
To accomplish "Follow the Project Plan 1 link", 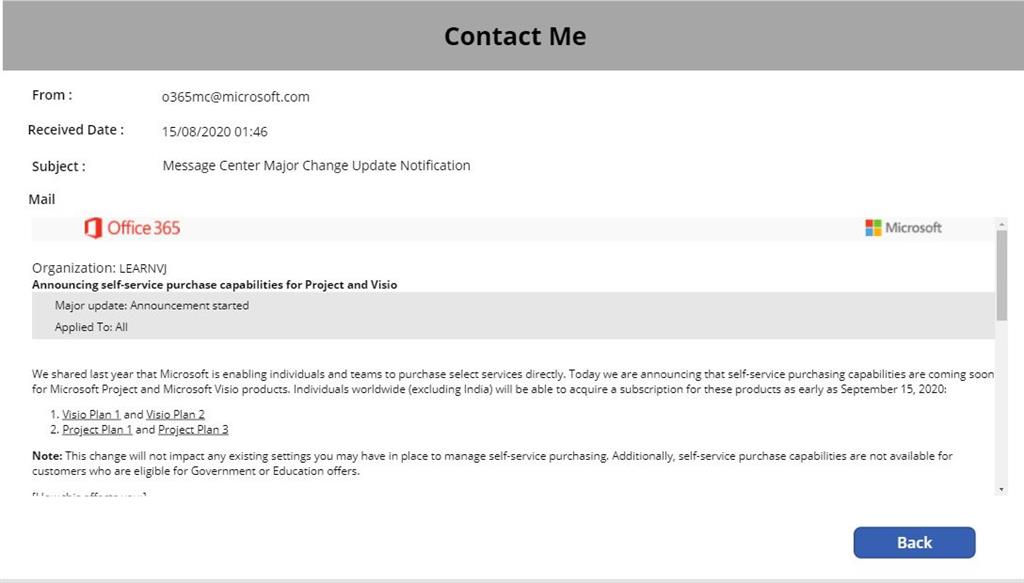I will coord(97,430).
